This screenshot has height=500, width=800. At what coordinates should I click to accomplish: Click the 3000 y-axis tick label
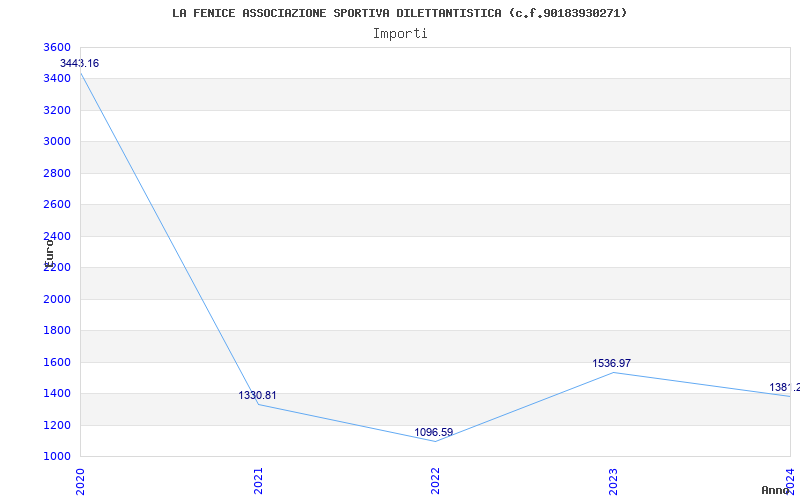click(x=57, y=141)
